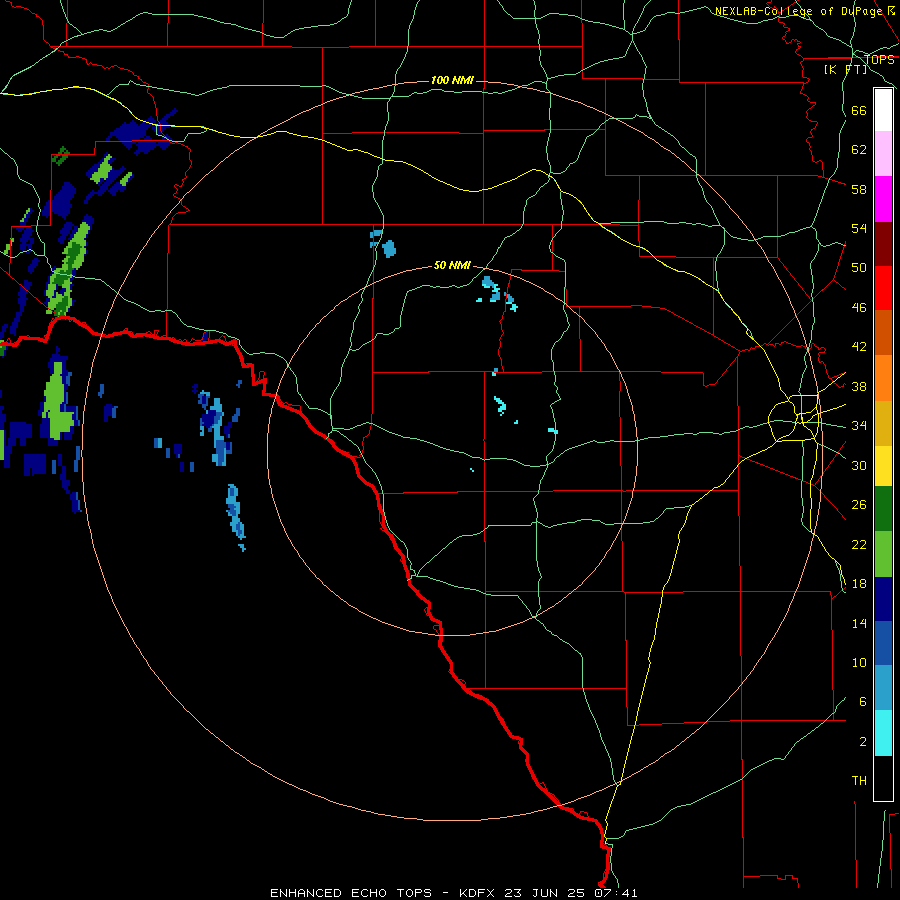
Task: Click the TH threshold legend label
Action: (859, 781)
